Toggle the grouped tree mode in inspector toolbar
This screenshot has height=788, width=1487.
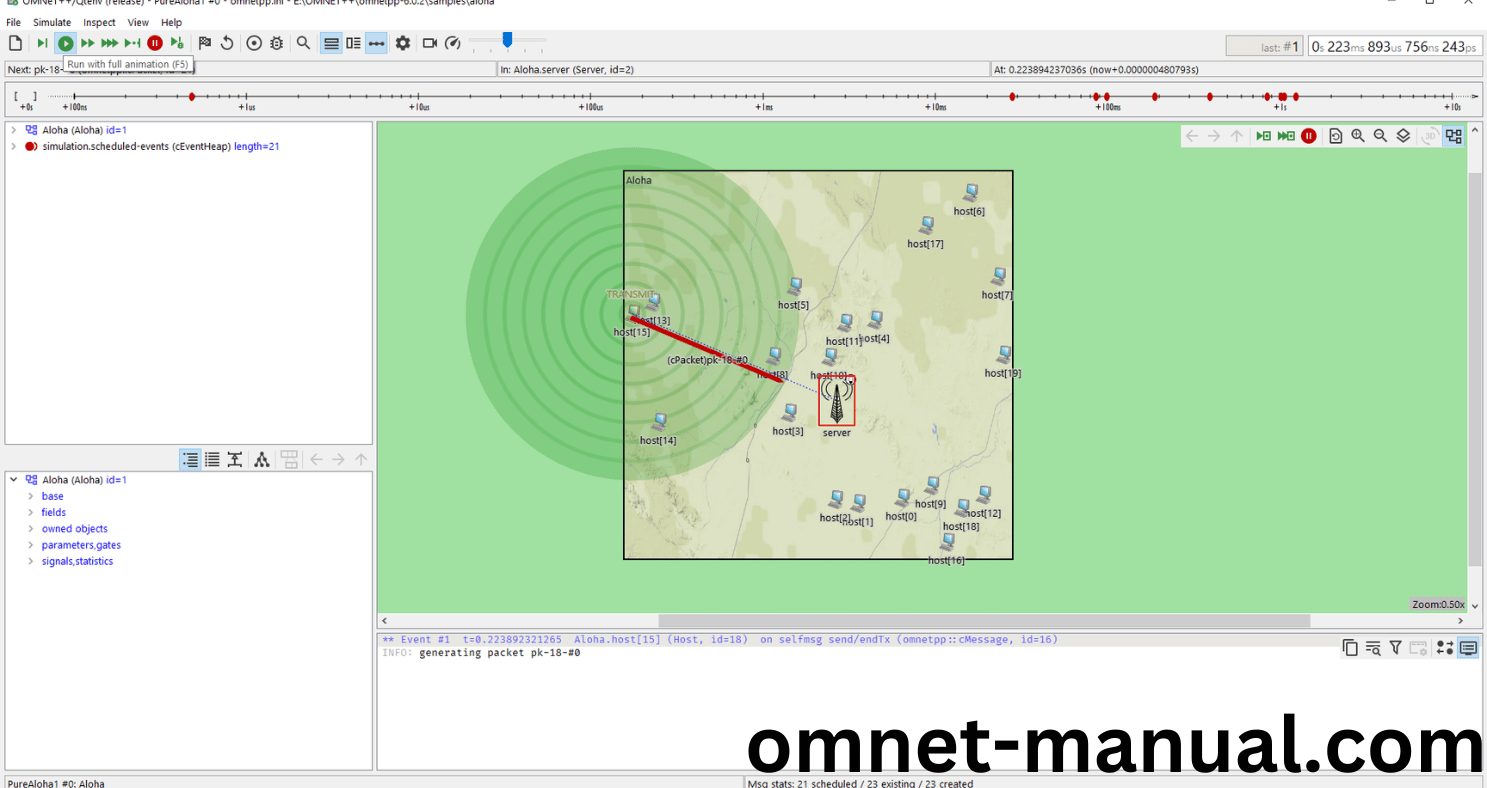tap(190, 459)
